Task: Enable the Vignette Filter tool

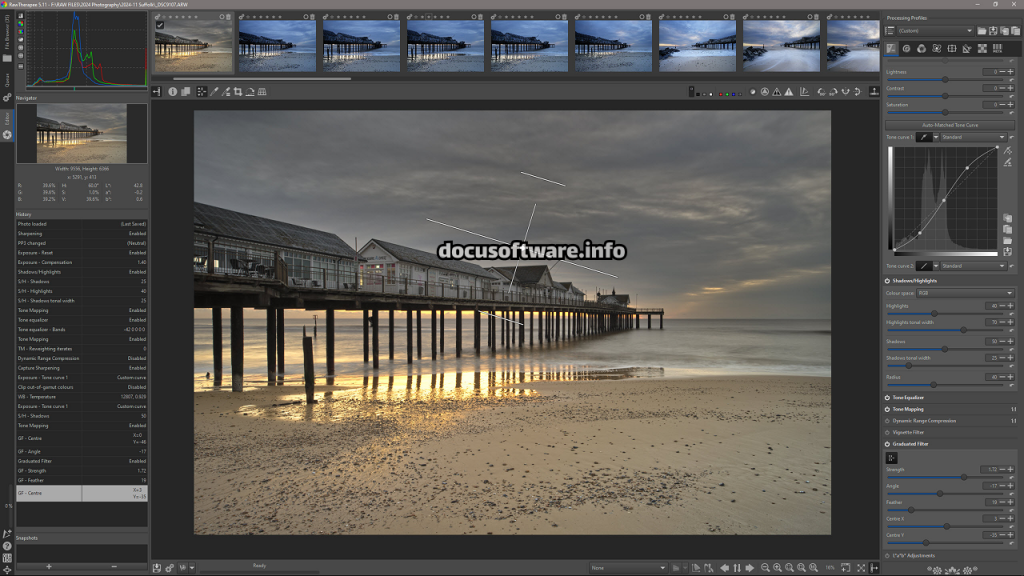Action: pos(888,432)
